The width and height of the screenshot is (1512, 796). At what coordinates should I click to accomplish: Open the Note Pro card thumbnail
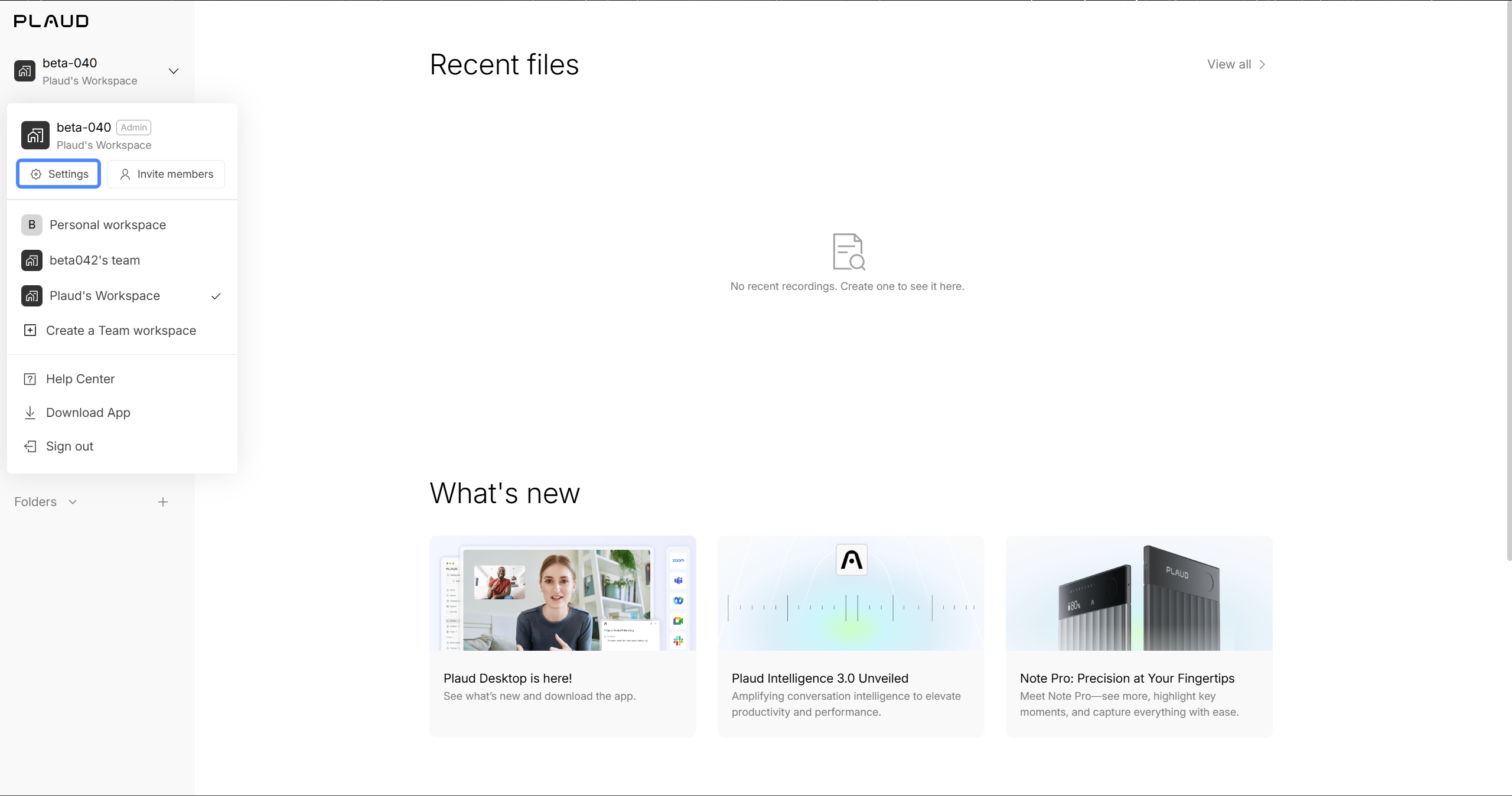click(x=1139, y=593)
